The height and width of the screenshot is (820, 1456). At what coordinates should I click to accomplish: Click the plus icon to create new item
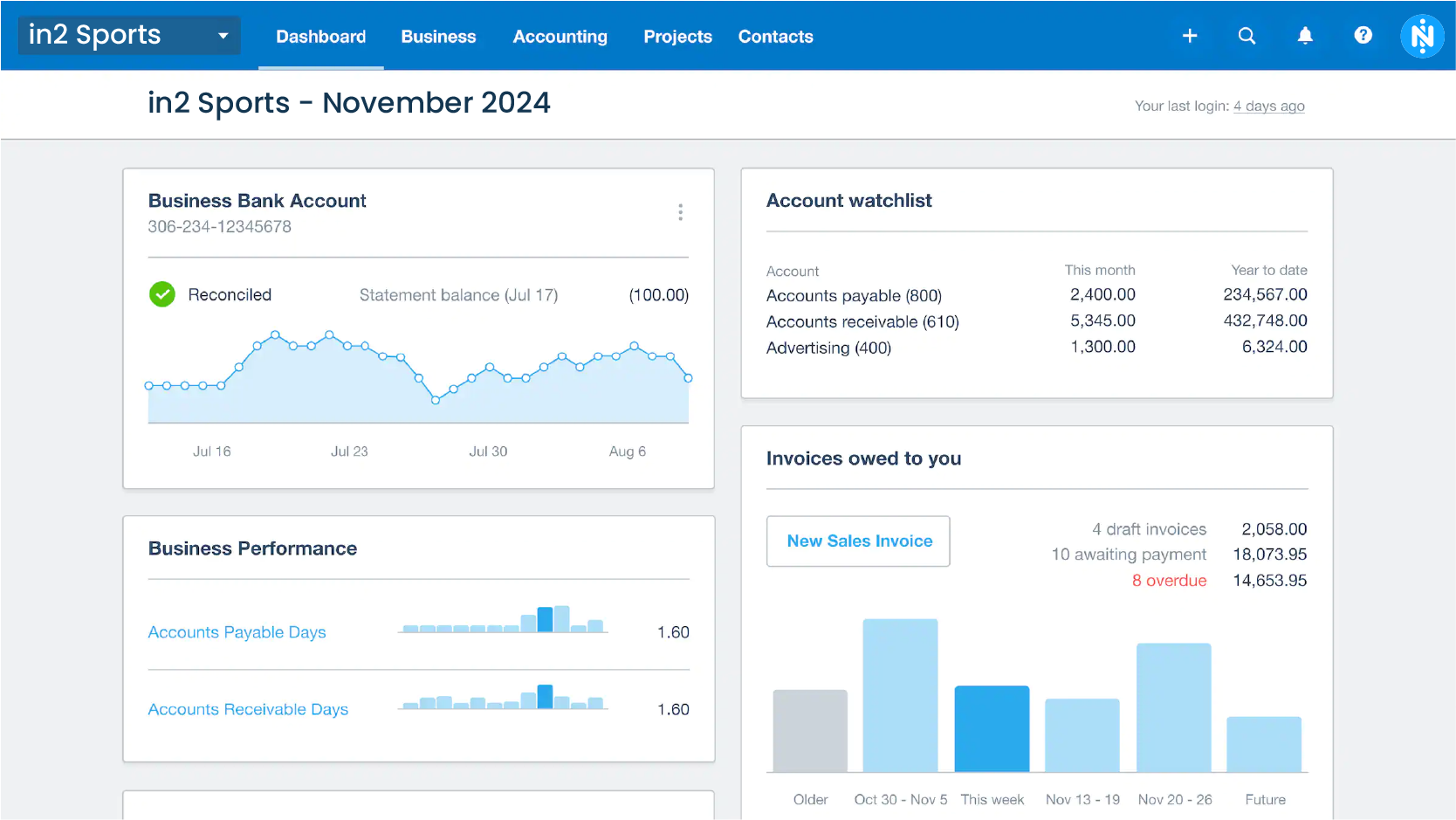[x=1189, y=36]
